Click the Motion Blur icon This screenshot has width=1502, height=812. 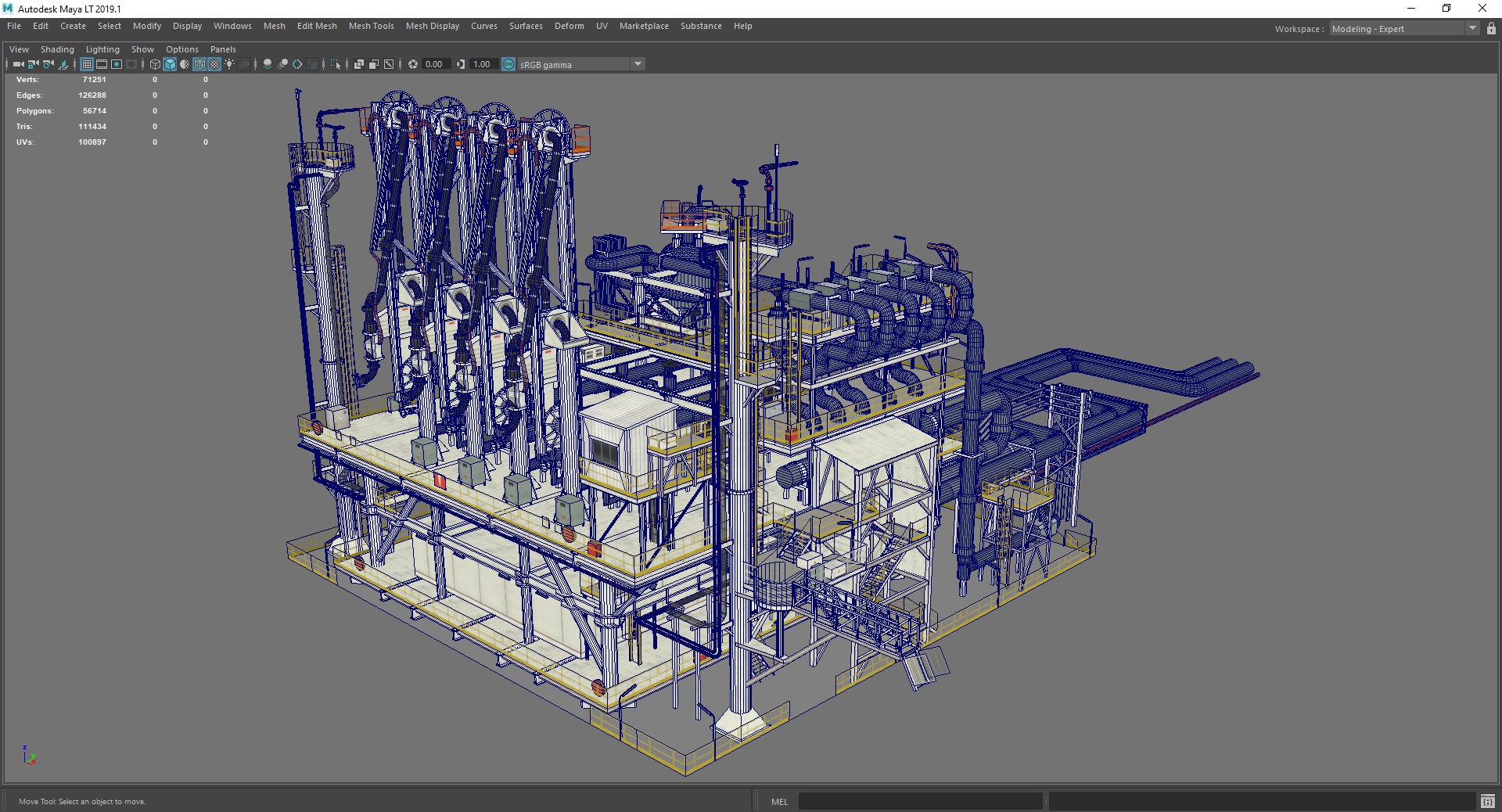tap(282, 64)
